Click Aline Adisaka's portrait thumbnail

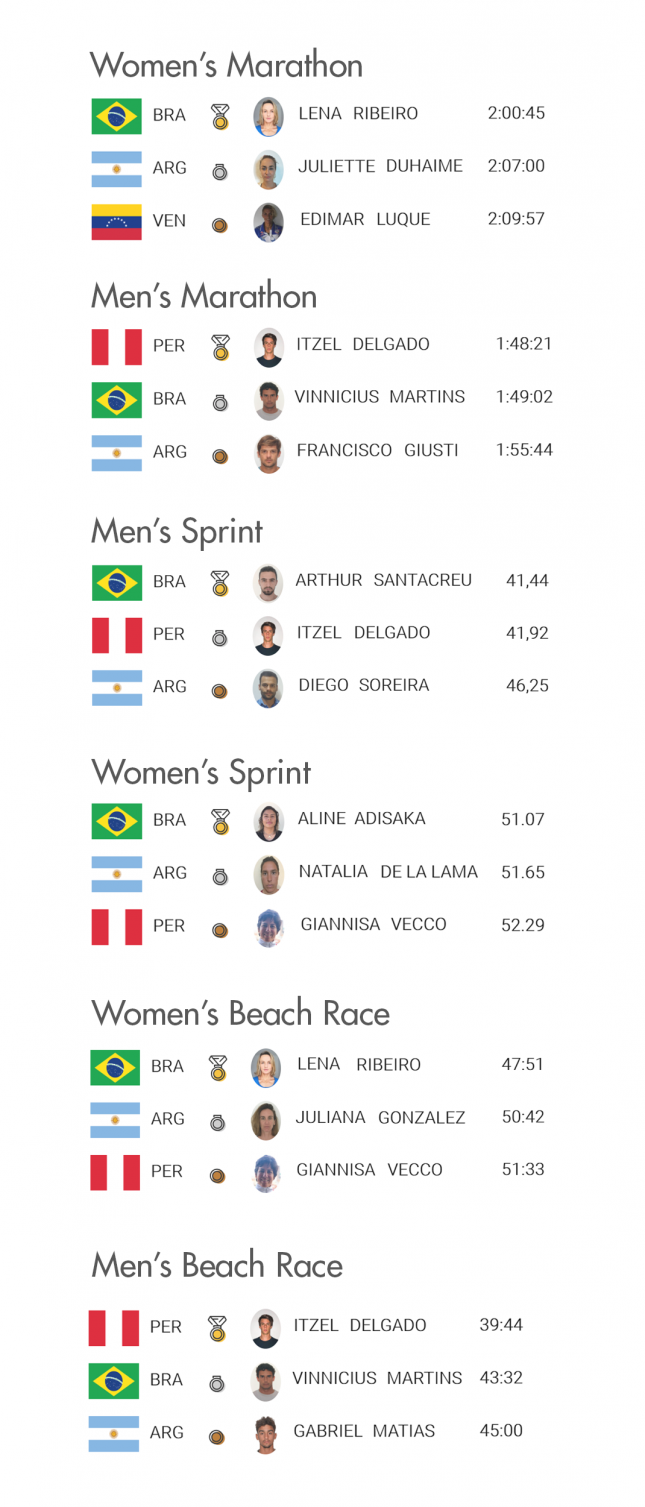pos(269,822)
